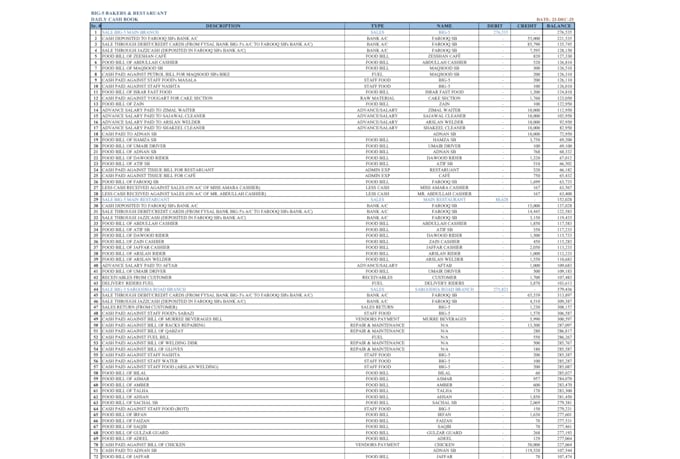Click the 'MAIN RESTAURANT' name cell

(444, 200)
